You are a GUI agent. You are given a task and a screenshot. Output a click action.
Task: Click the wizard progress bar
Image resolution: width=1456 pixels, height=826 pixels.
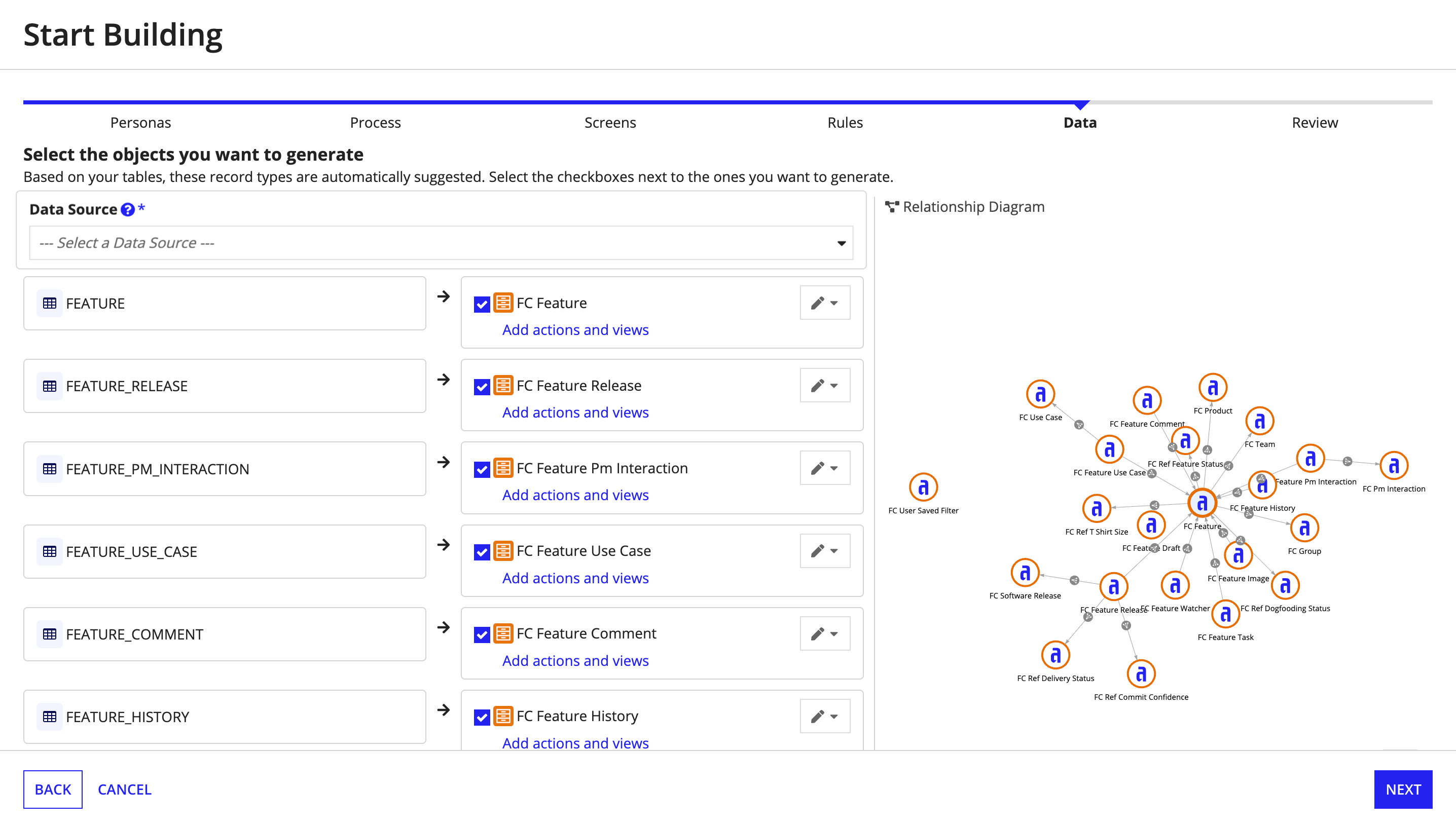click(728, 103)
